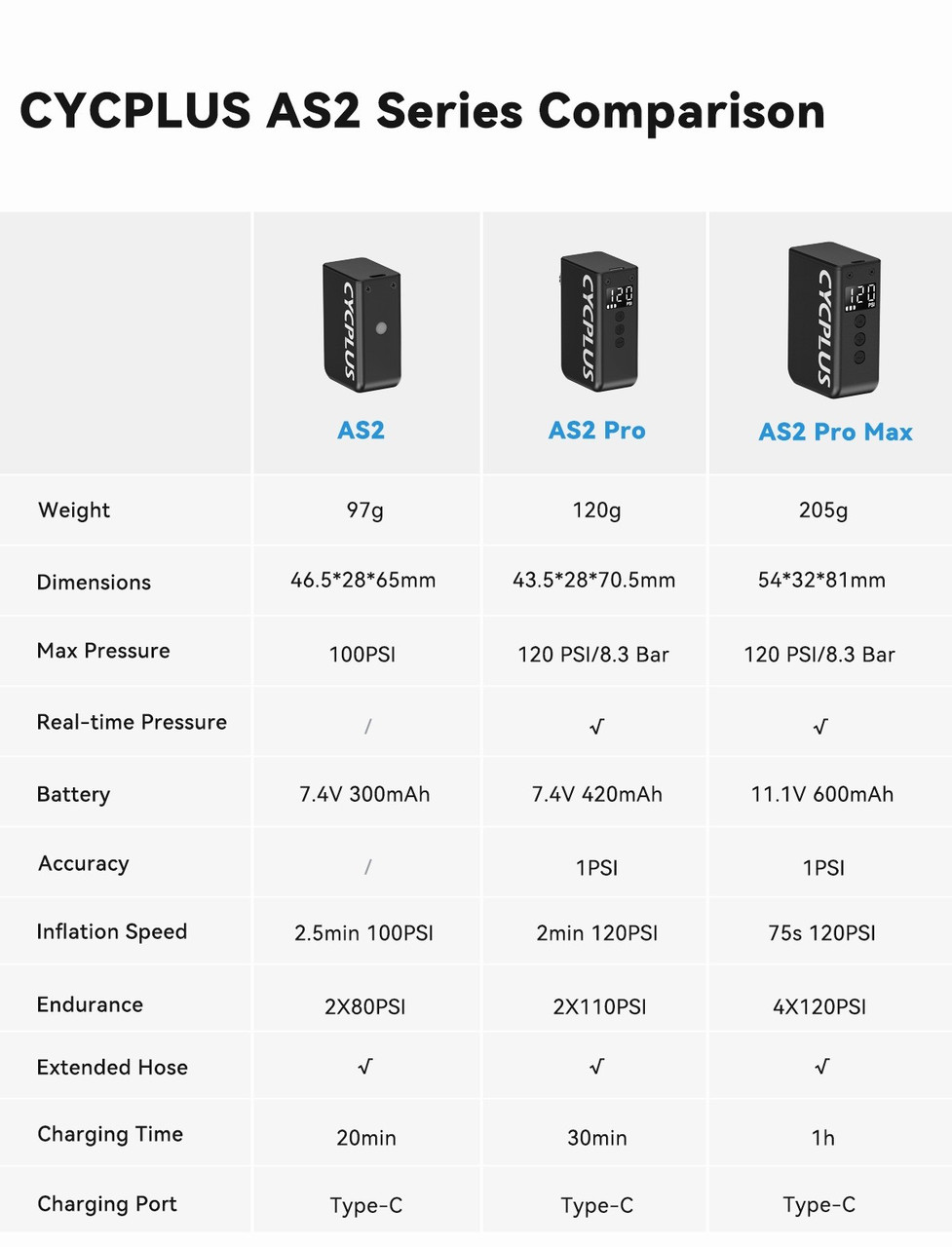Select the Charging Port row label
The image size is (952, 1247).
tap(107, 1204)
